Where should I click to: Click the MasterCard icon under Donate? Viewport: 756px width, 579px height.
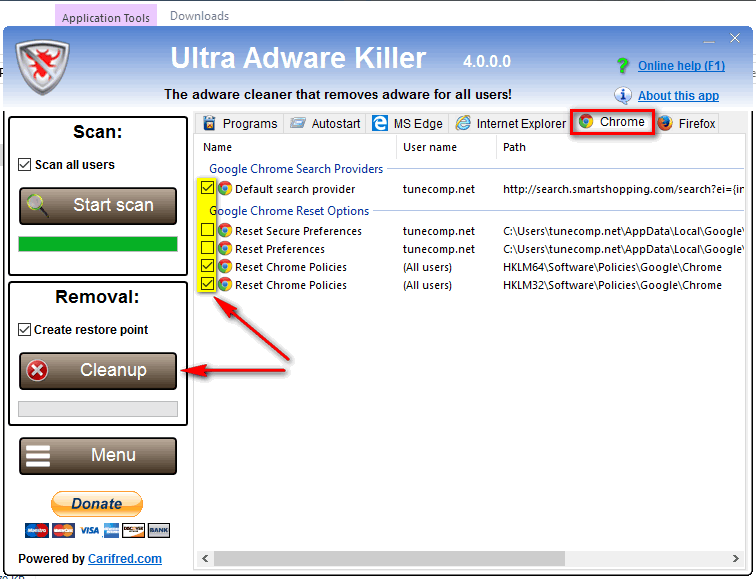click(63, 530)
